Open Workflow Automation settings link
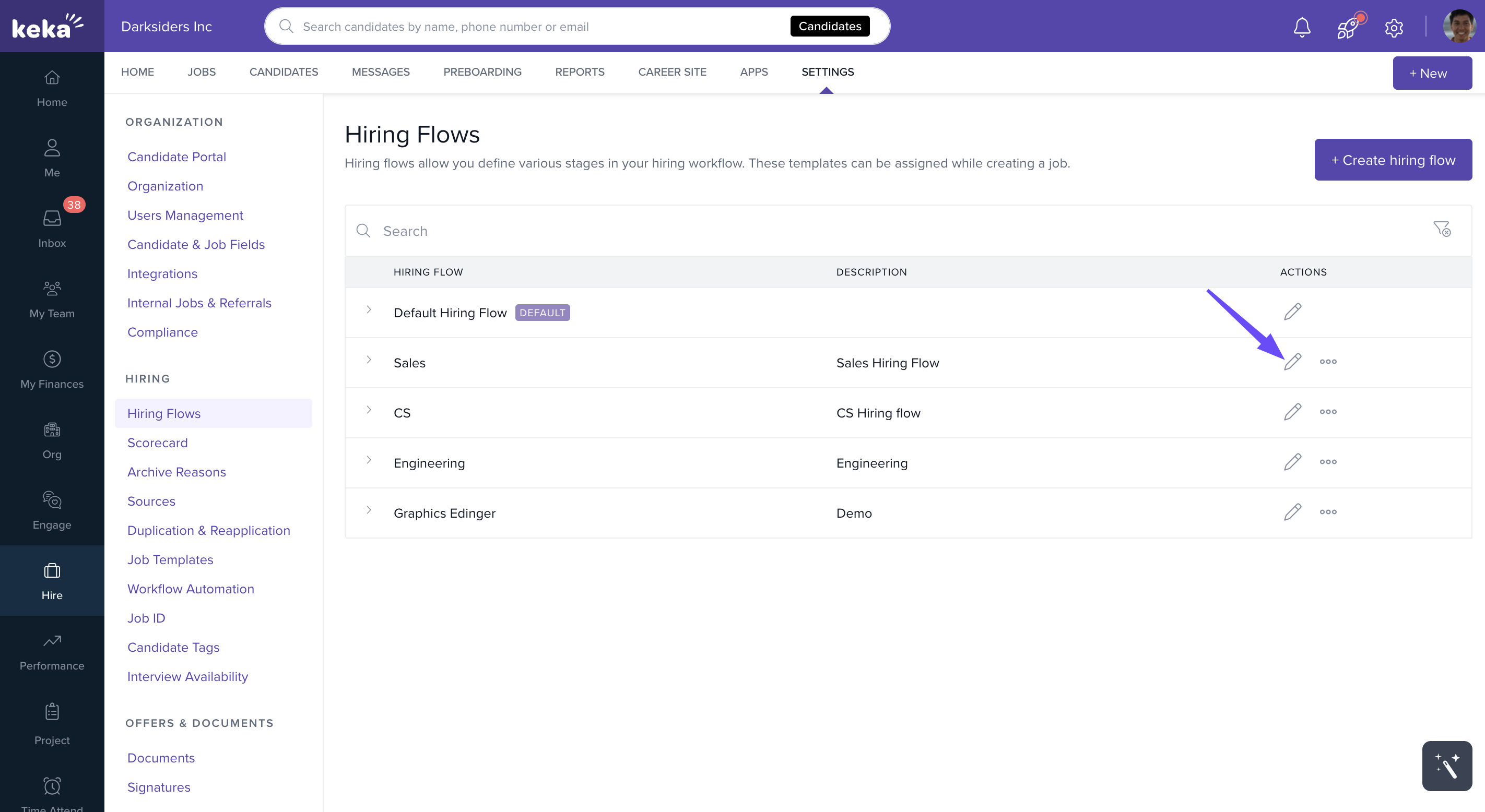Screen dimensions: 1485x812 click(190, 589)
